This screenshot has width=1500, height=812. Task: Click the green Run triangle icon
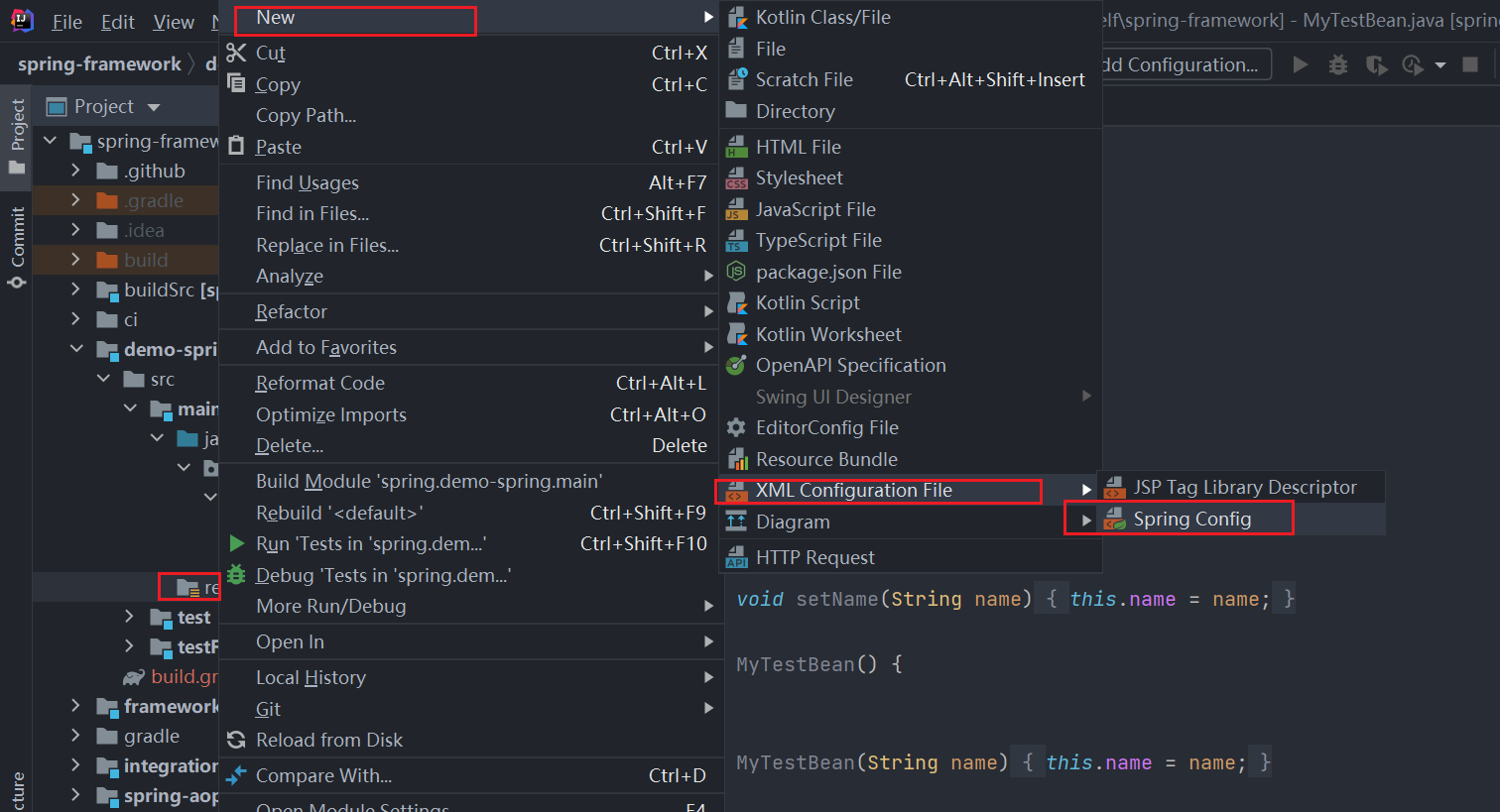236,543
